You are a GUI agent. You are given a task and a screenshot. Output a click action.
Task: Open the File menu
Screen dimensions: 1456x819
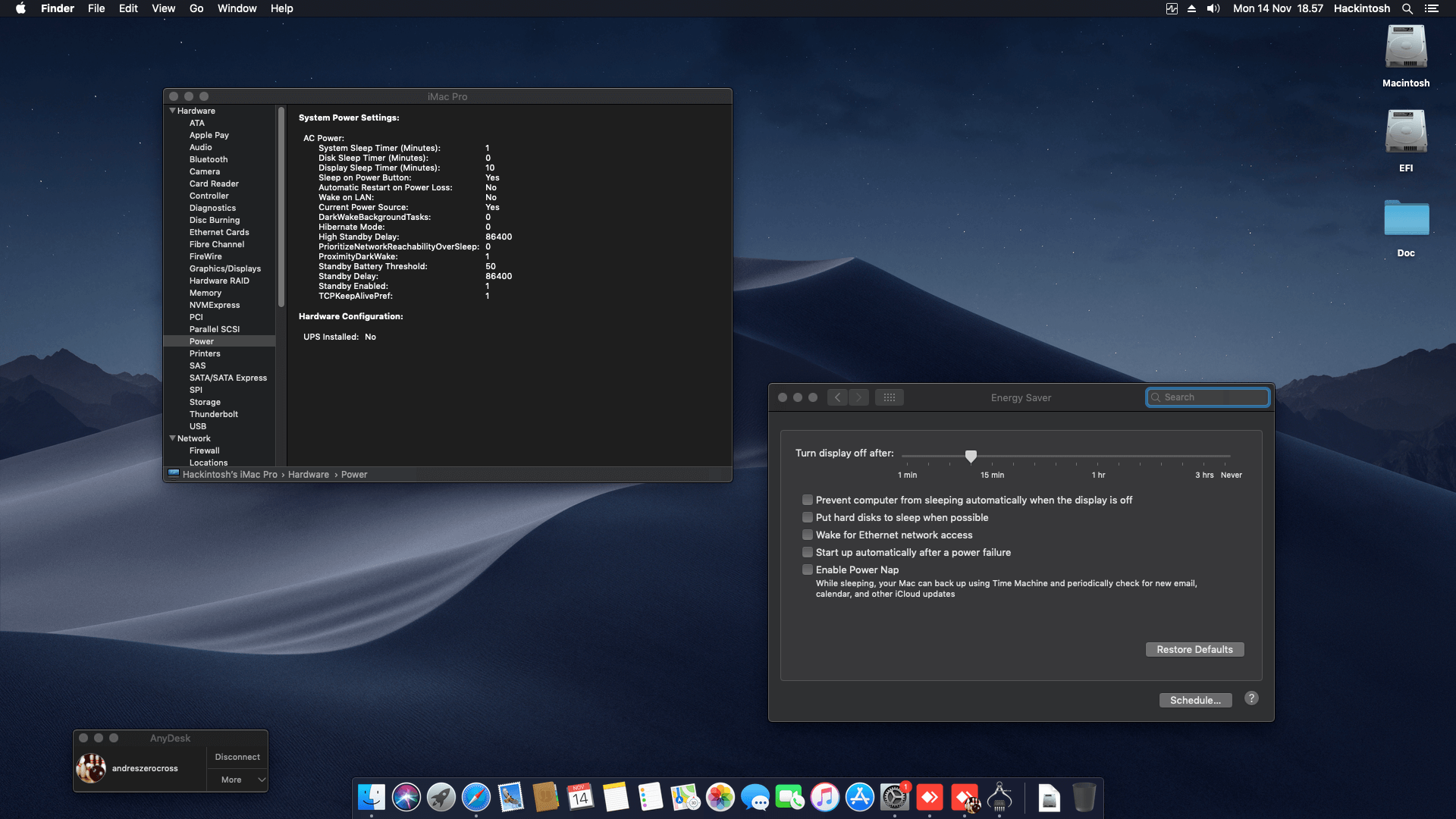click(x=96, y=8)
